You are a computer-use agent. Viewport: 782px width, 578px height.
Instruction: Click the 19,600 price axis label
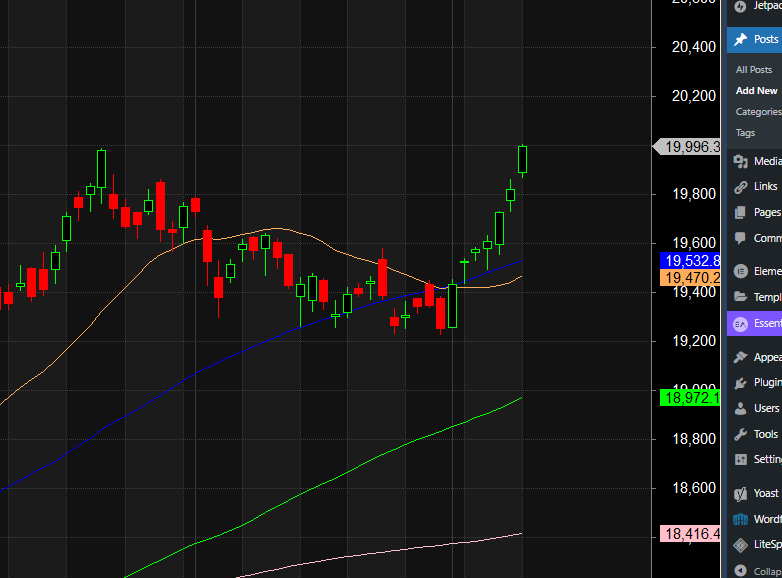694,243
